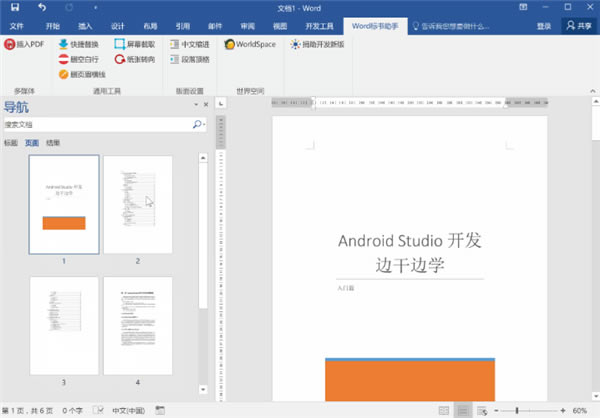Open WorldSpace from the ribbon

(250, 44)
